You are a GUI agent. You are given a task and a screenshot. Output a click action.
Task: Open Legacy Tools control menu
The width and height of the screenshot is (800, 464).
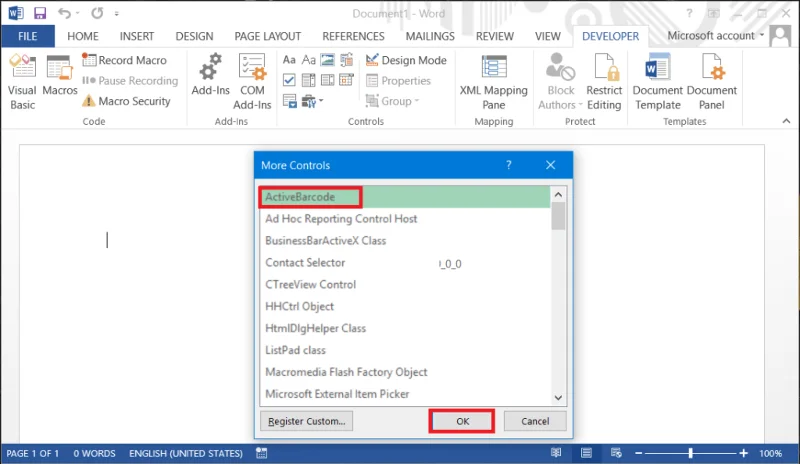[x=312, y=101]
